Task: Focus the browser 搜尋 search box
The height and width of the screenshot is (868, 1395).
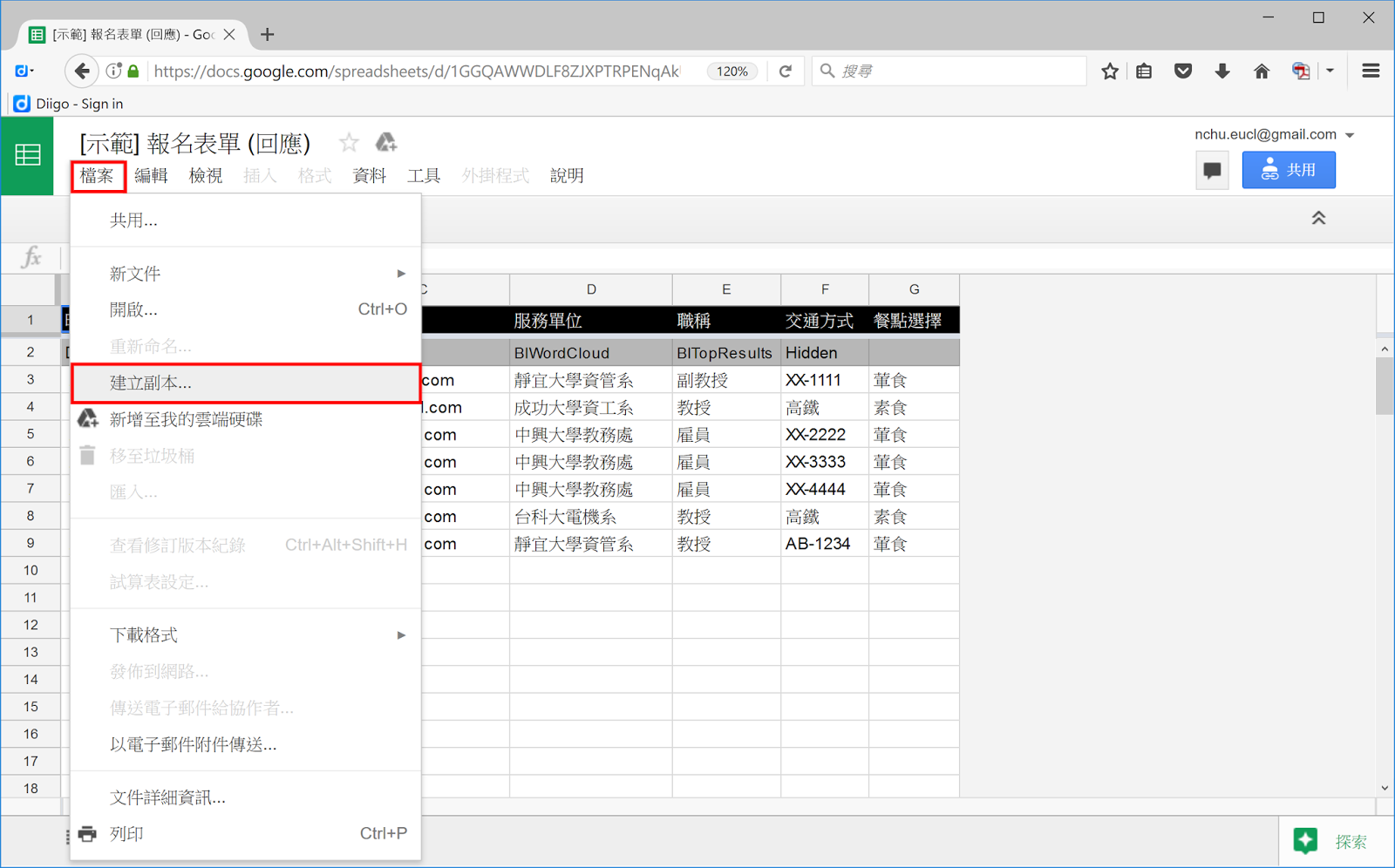Action: [x=950, y=71]
